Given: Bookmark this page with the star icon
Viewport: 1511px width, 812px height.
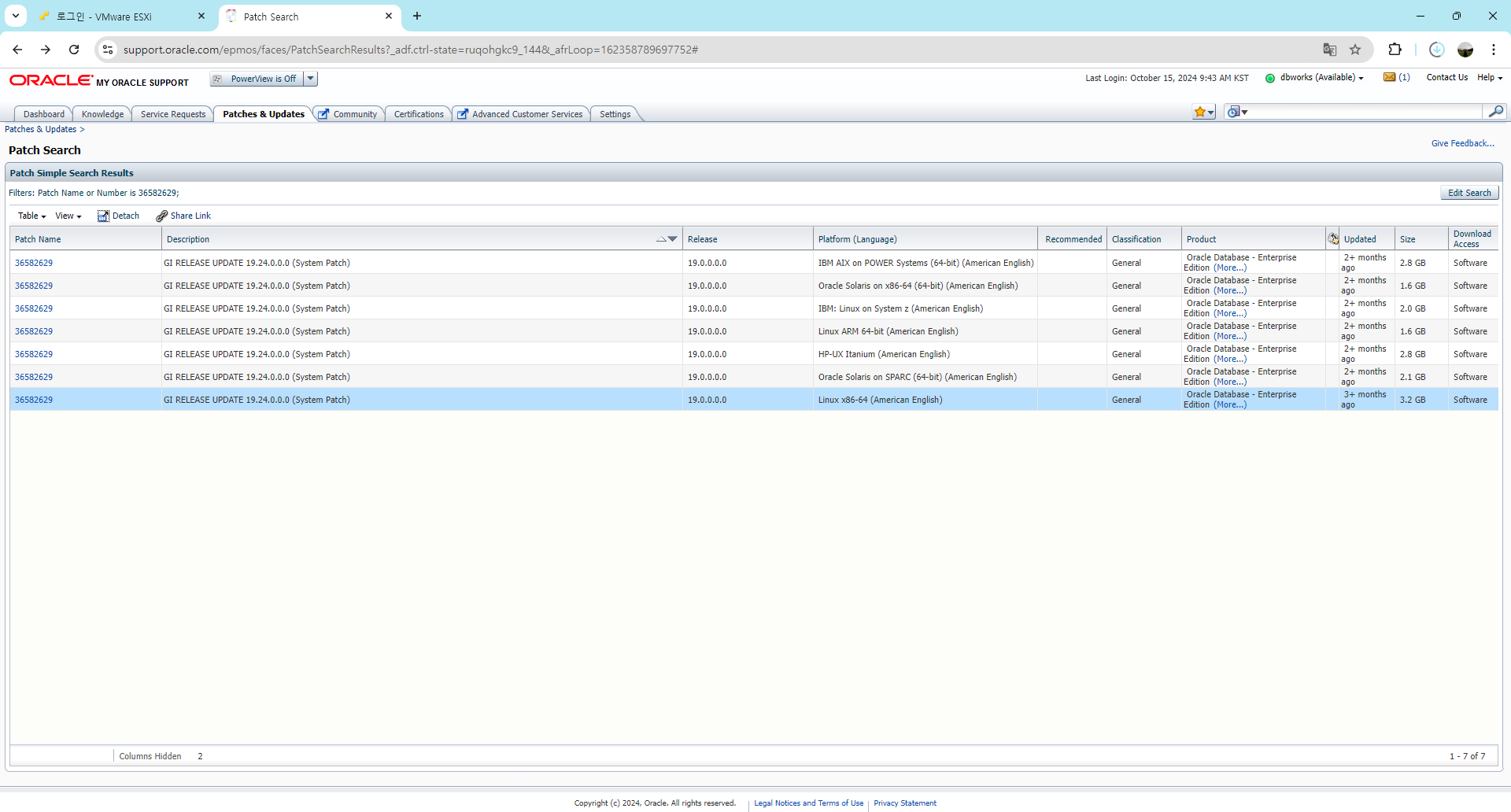Looking at the screenshot, I should (x=1355, y=50).
